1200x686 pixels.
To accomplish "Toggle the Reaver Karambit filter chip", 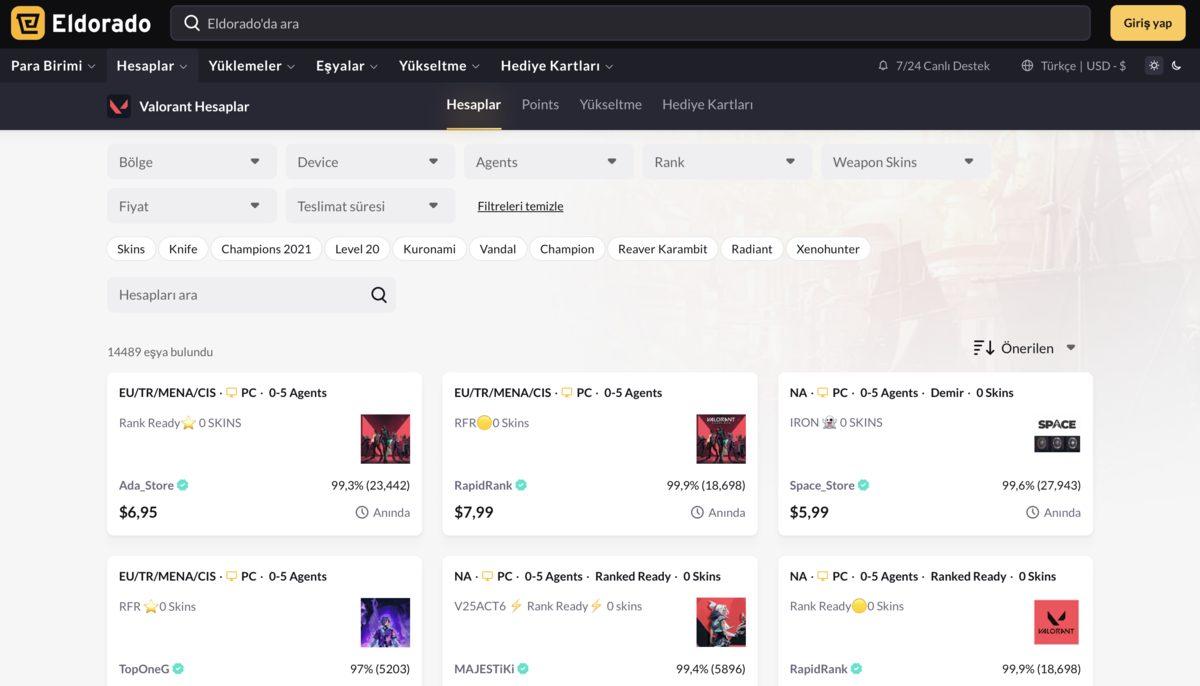I will tap(662, 249).
